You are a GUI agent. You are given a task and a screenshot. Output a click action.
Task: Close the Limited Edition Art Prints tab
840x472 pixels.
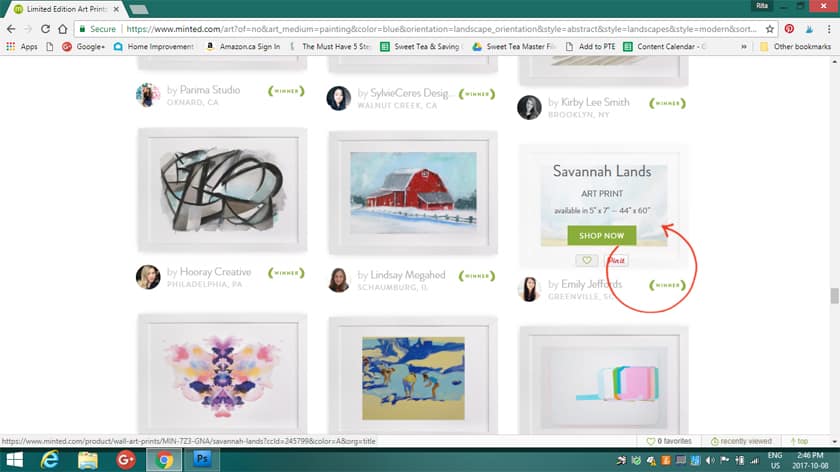pos(116,9)
